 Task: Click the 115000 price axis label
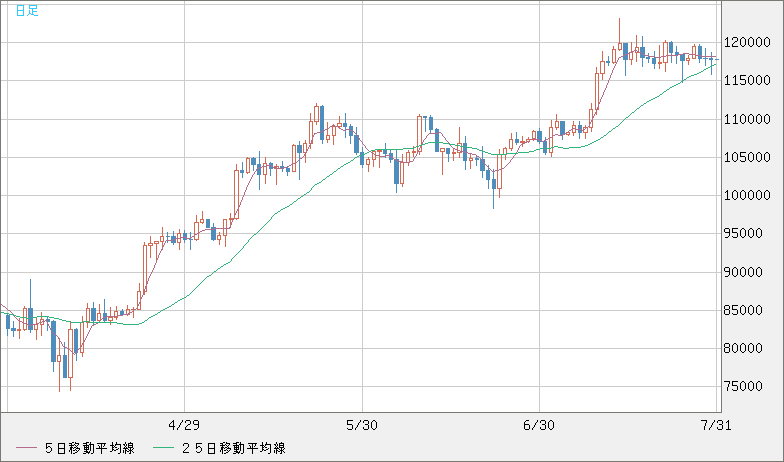(x=747, y=80)
